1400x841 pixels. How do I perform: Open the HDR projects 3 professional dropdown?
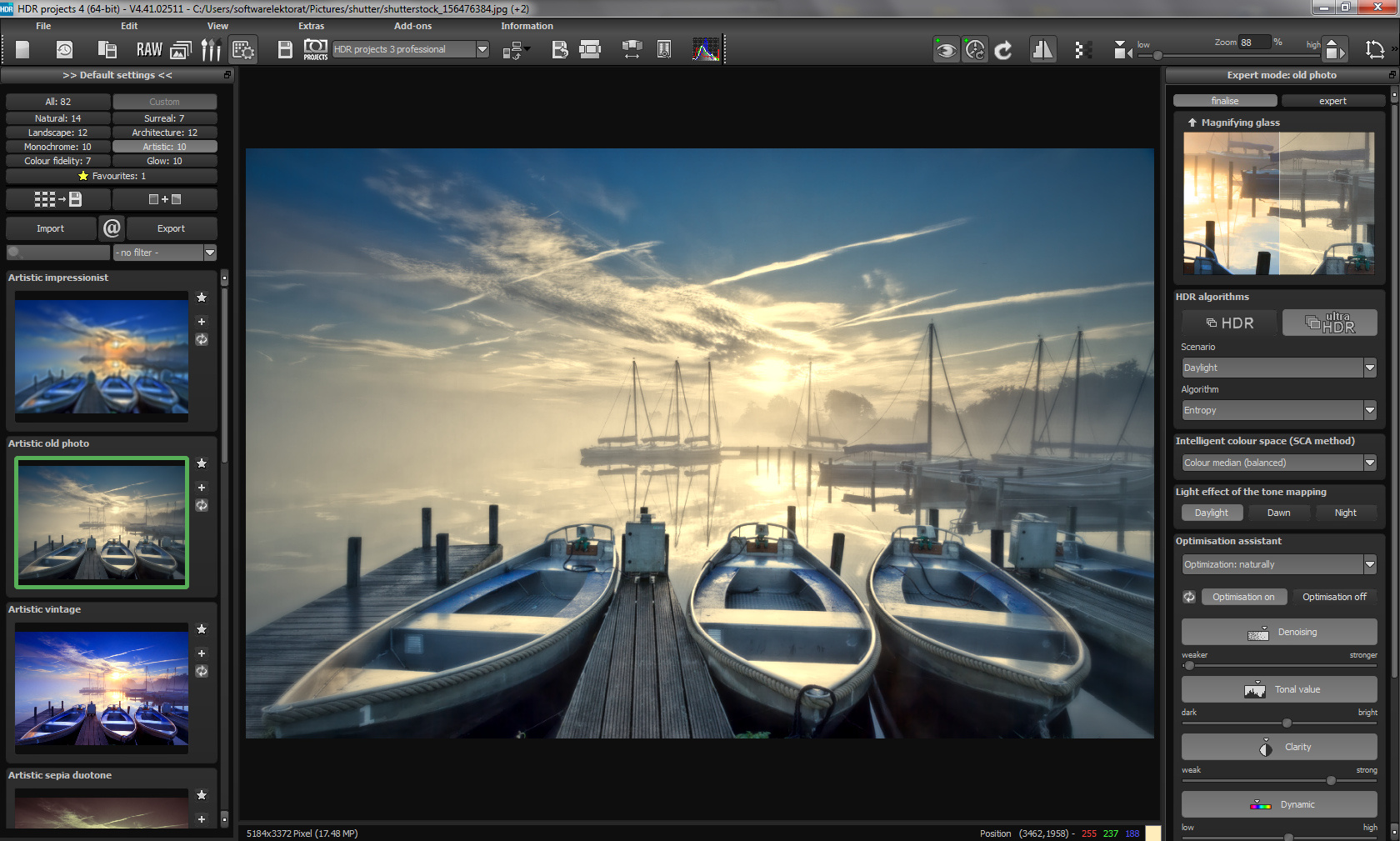pos(411,49)
